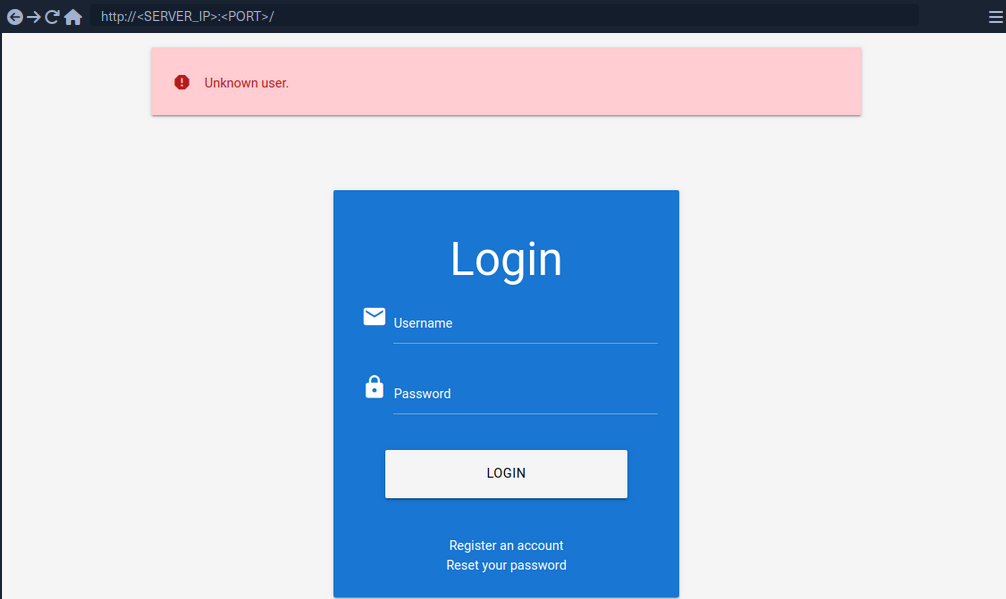
Task: Open the Register an account link
Action: [x=506, y=545]
